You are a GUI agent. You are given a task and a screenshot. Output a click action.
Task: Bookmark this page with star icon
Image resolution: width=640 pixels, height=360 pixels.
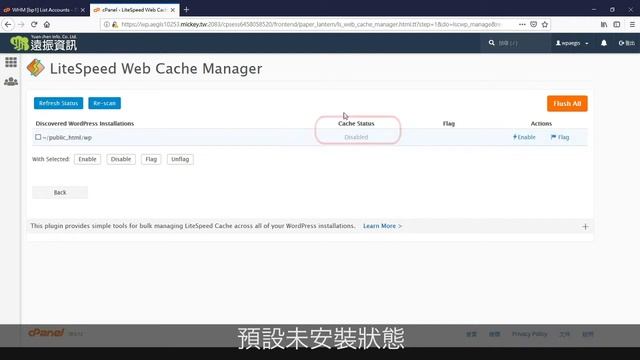tap(545, 24)
